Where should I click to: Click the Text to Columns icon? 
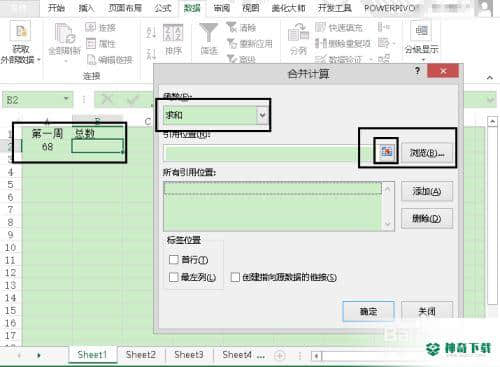(298, 33)
